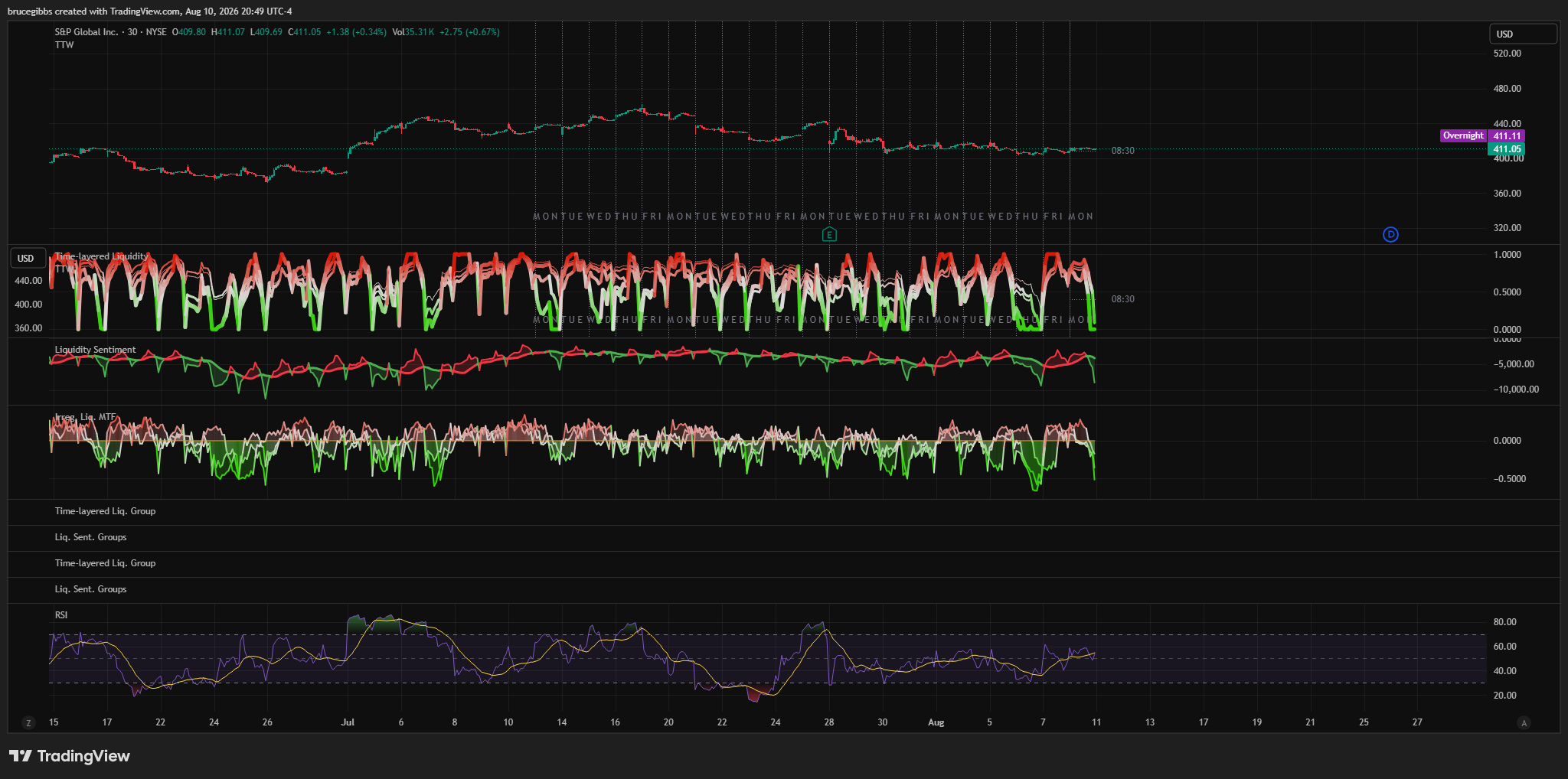Click the RSI indicator title
This screenshot has height=779, width=1568.
click(x=61, y=615)
